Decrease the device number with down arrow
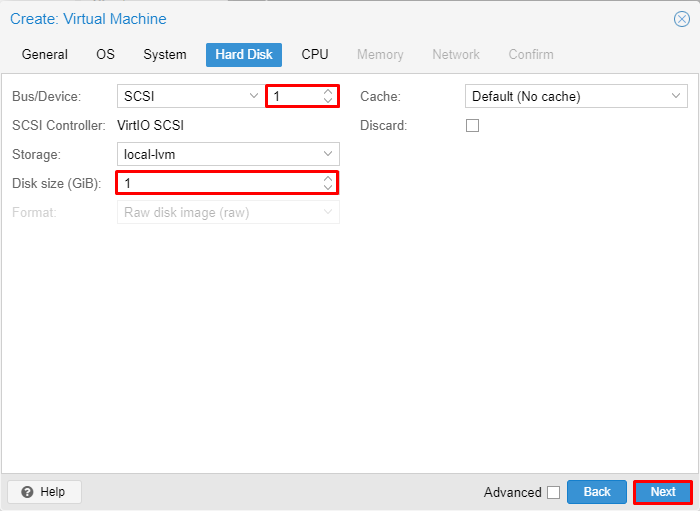The width and height of the screenshot is (700, 511). (x=328, y=101)
